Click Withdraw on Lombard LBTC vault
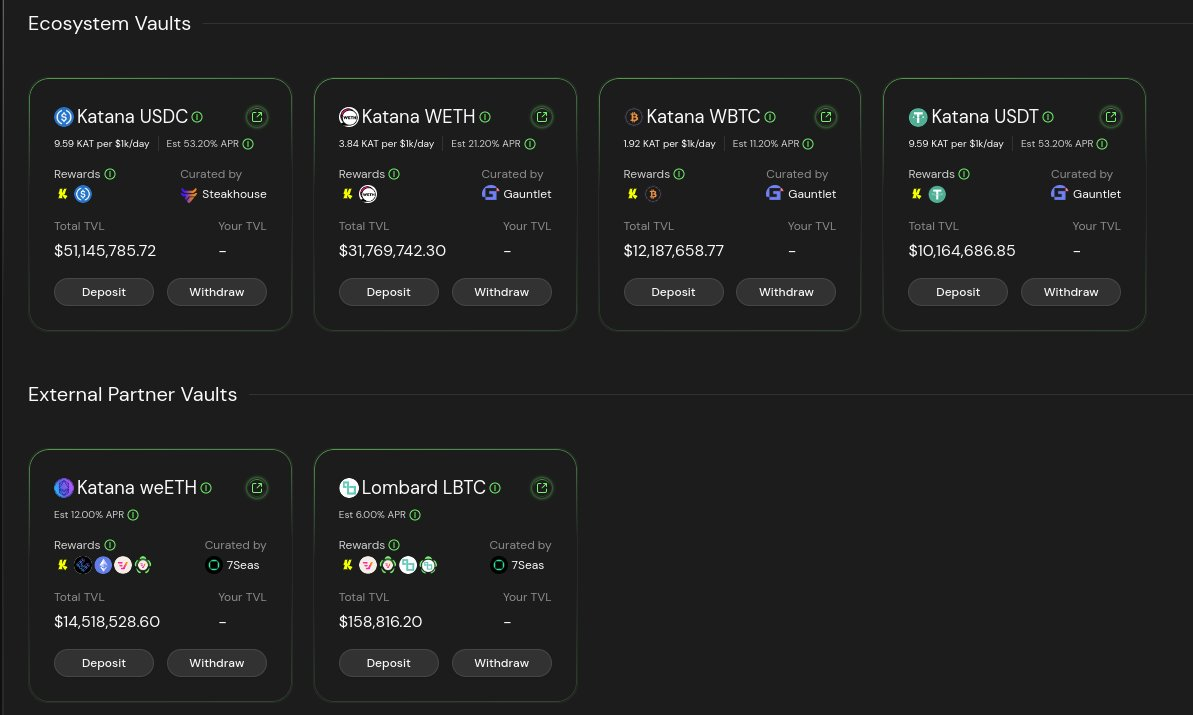 pos(501,663)
